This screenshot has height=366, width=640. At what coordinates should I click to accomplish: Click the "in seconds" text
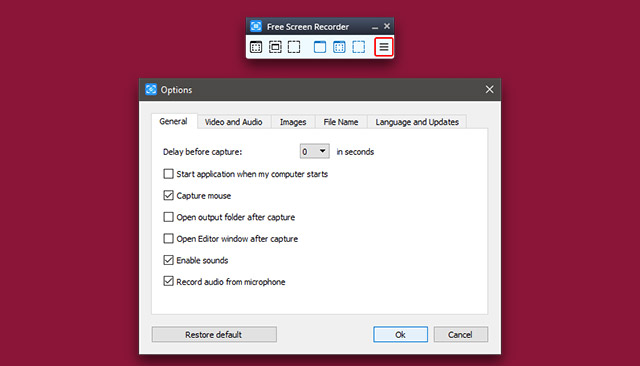(355, 152)
